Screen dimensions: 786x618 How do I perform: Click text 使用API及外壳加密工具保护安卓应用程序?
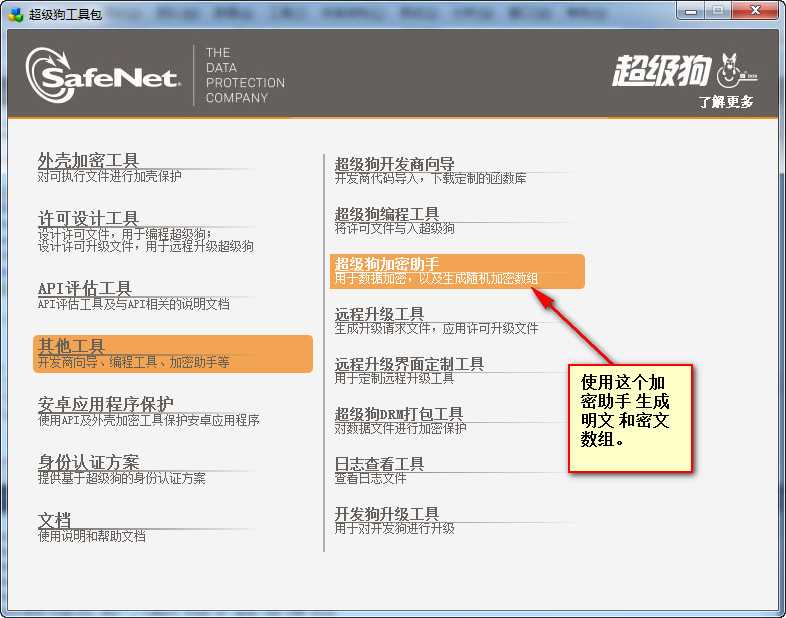[149, 420]
